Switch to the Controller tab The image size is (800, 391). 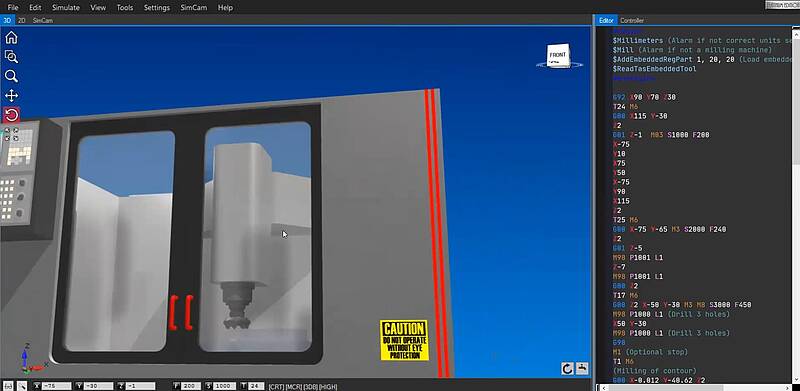pyautogui.click(x=632, y=20)
